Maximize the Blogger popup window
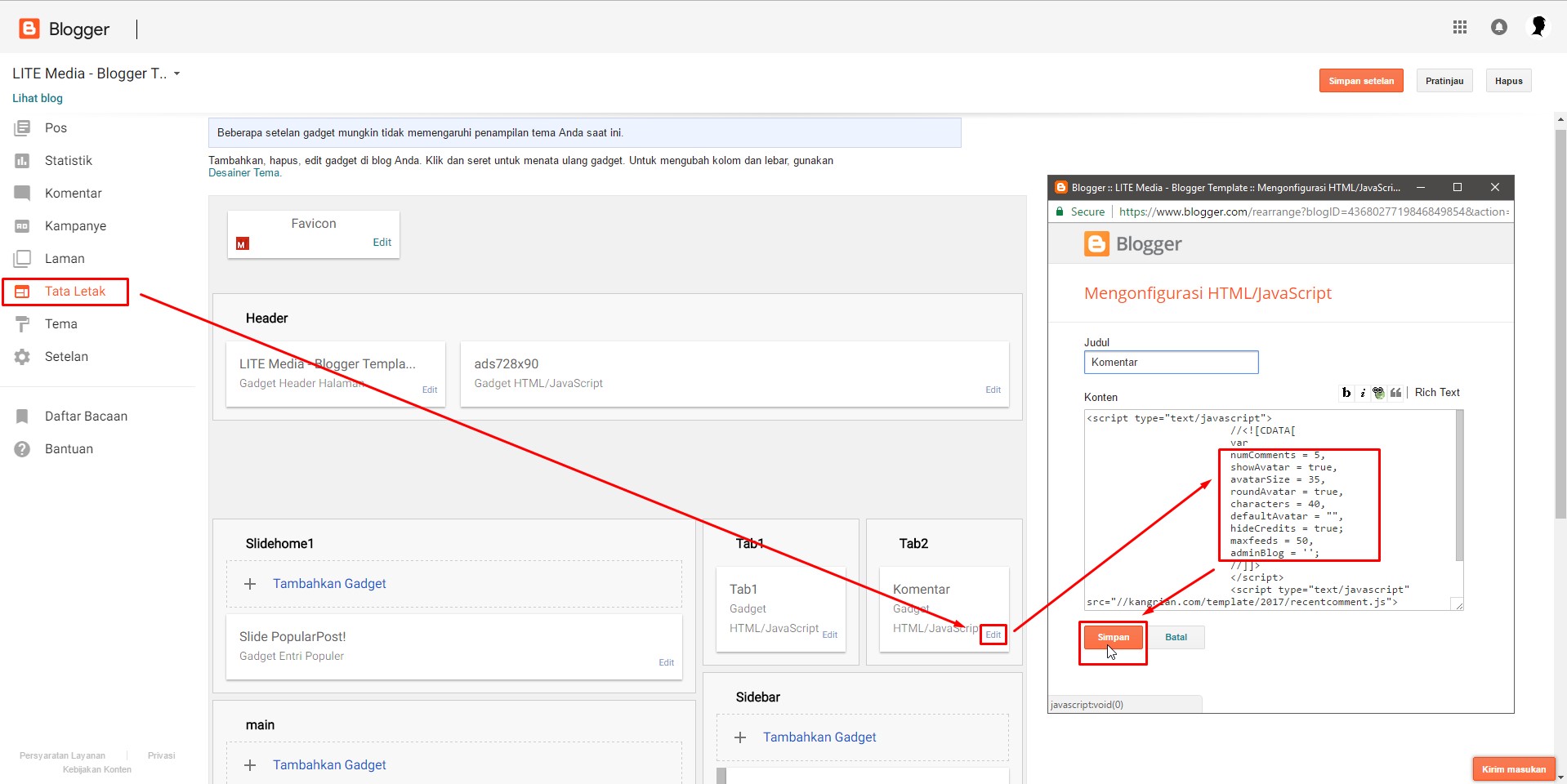Image resolution: width=1567 pixels, height=784 pixels. 1458,187
